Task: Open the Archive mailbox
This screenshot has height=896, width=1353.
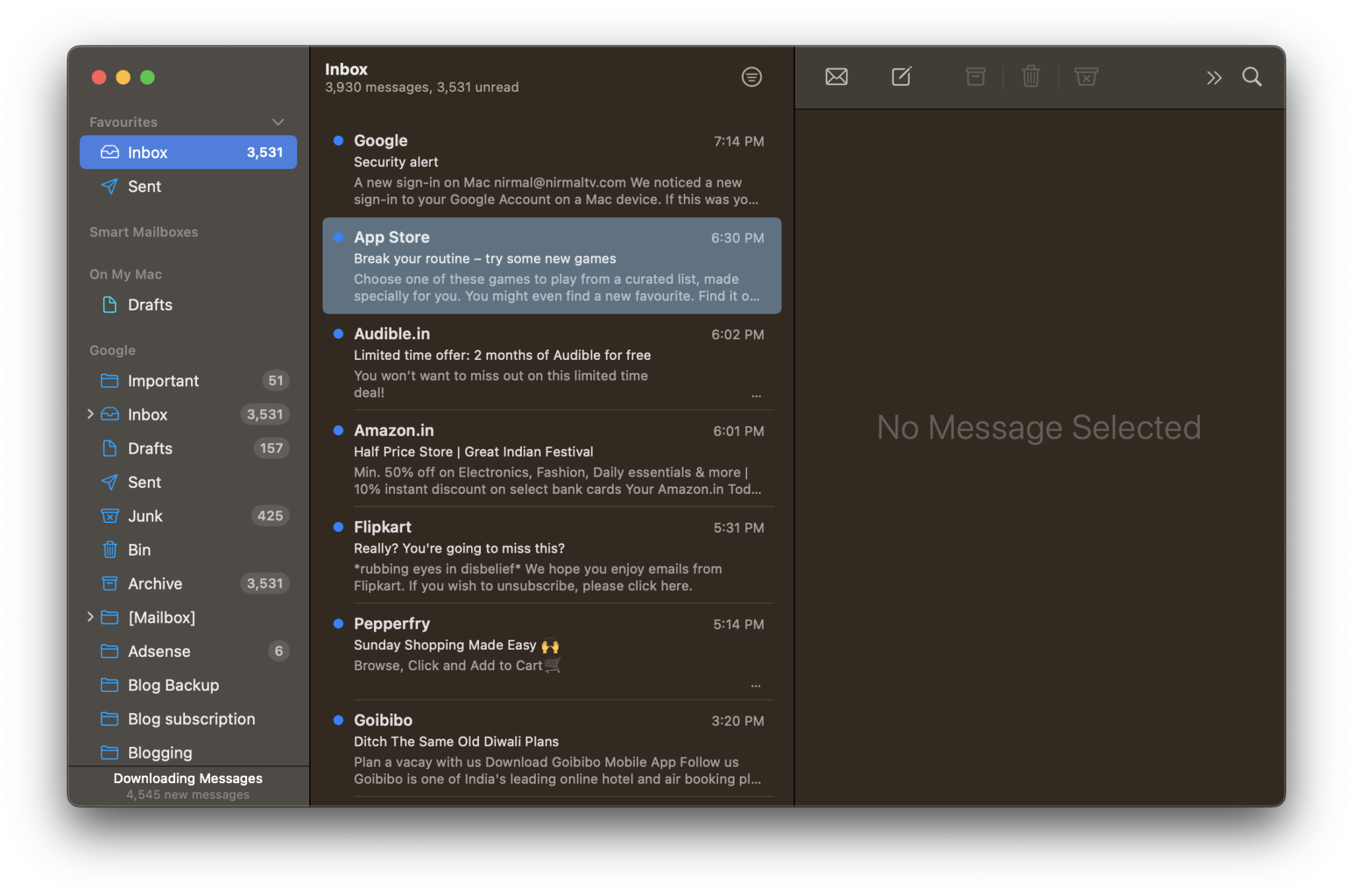Action: pos(188,584)
